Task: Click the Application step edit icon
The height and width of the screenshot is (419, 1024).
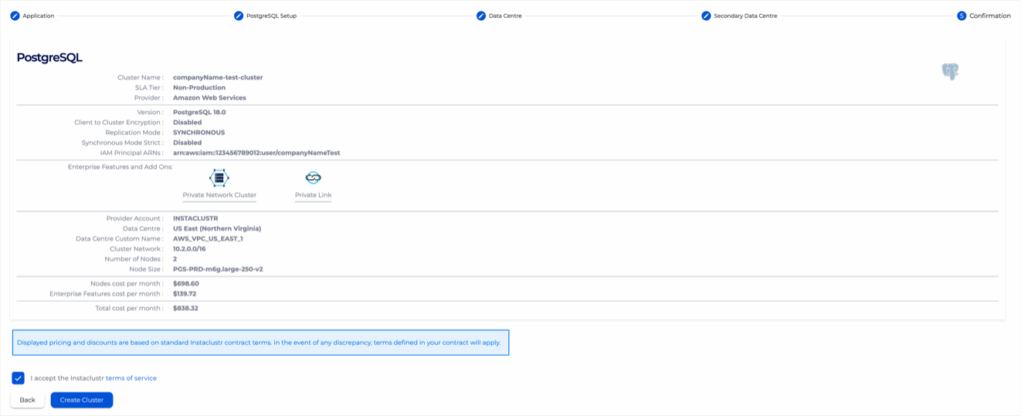Action: tap(15, 16)
